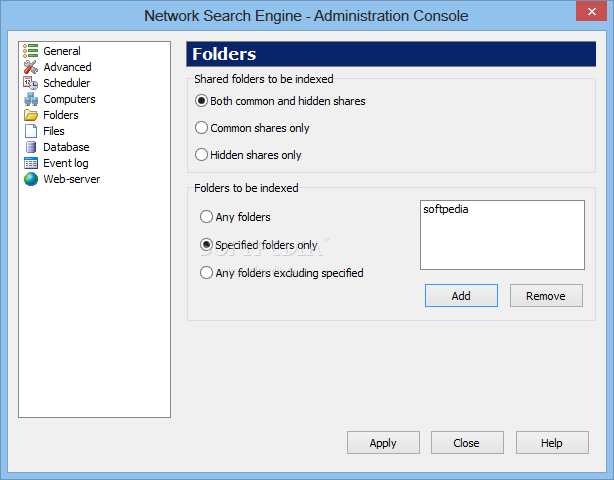Viewport: 614px width, 480px height.
Task: Open the General settings page
Action: coord(62,51)
